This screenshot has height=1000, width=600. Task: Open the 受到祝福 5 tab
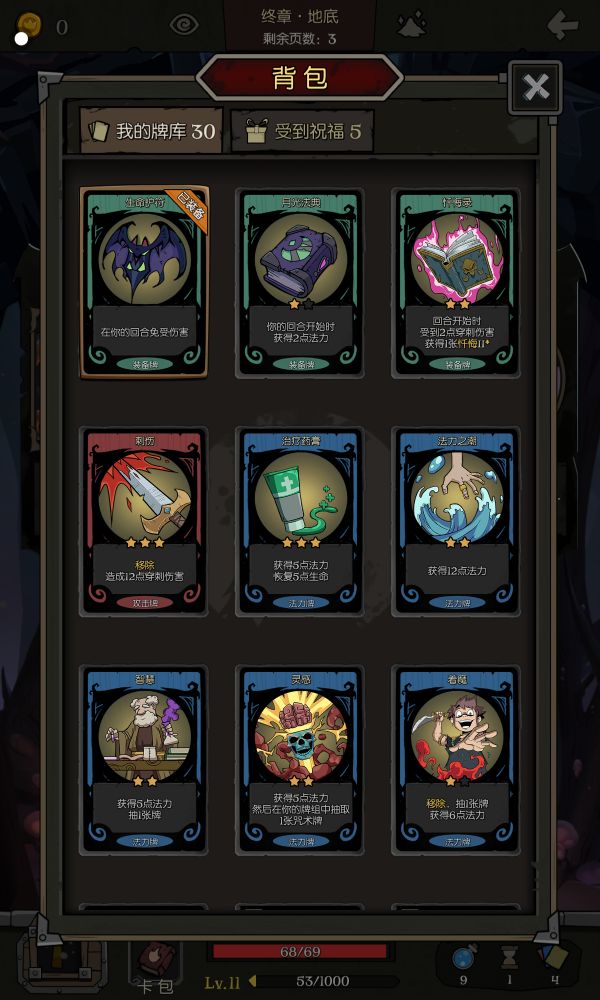point(302,131)
